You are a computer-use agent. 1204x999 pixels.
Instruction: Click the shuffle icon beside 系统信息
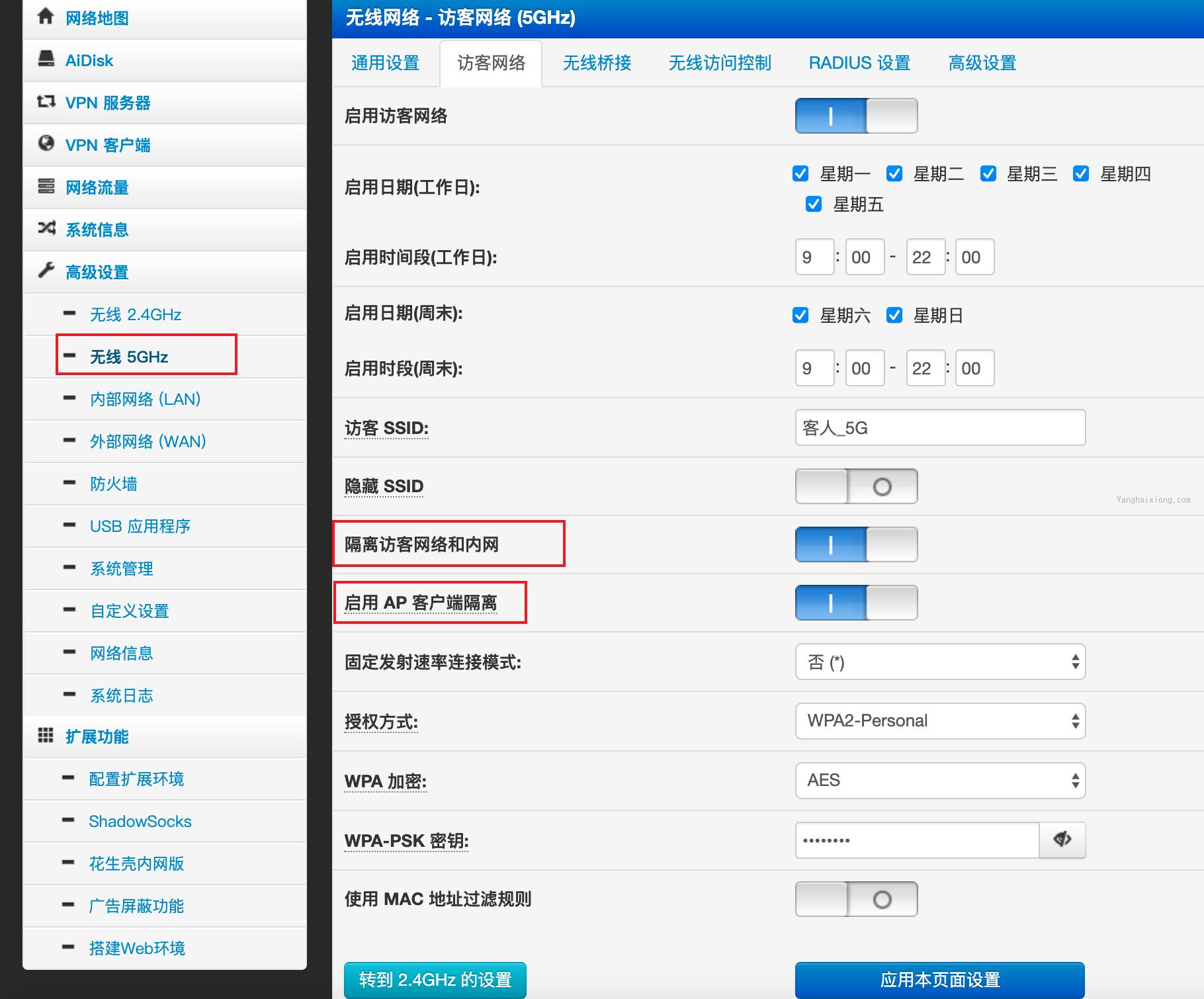(46, 228)
